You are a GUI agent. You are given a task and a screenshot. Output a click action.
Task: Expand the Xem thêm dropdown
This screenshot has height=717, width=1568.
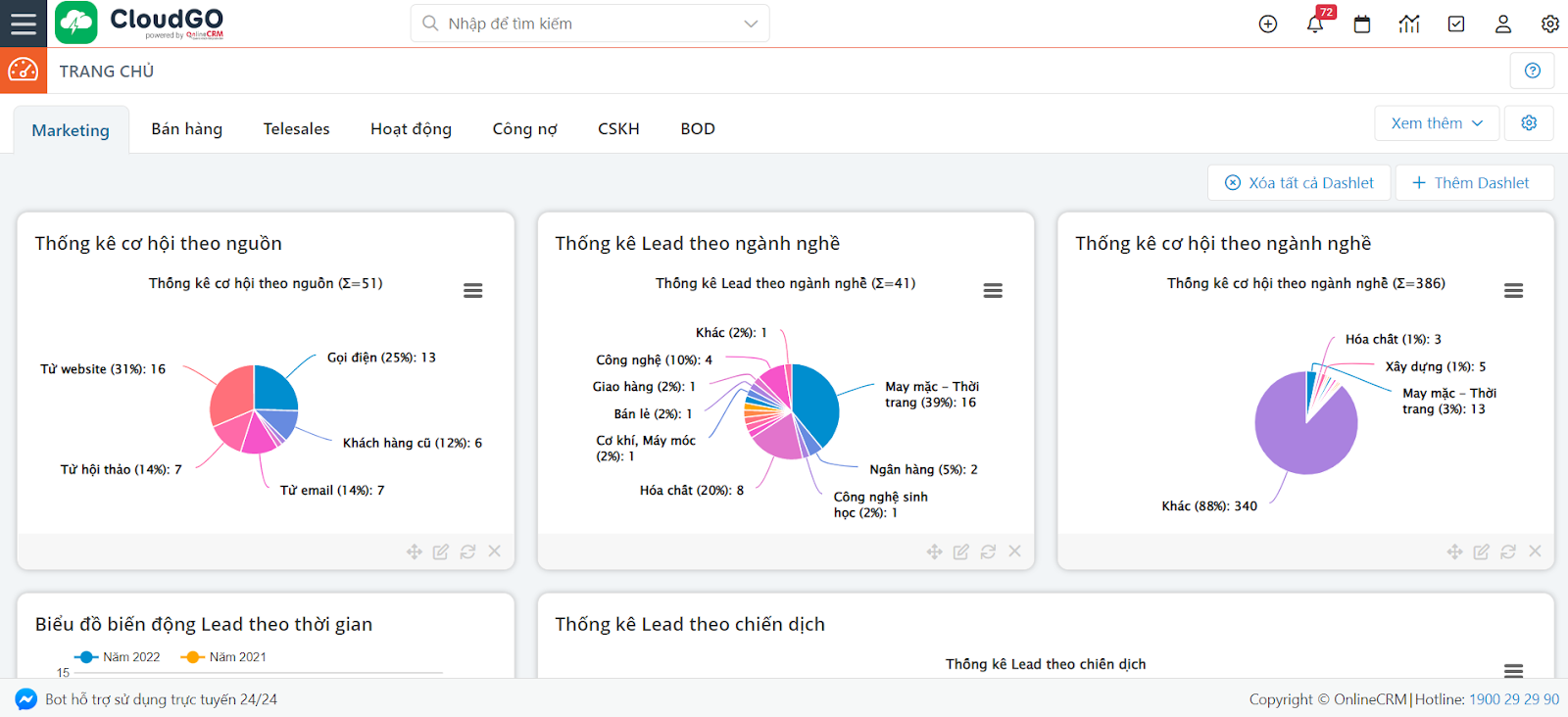[1437, 123]
